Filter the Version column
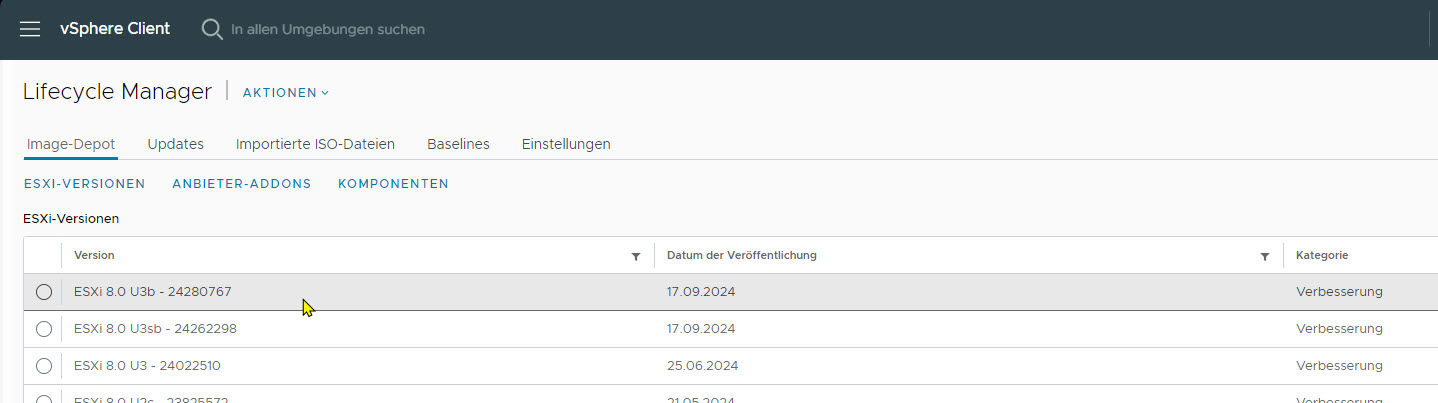Screen dimensions: 1438x403 (x=636, y=256)
